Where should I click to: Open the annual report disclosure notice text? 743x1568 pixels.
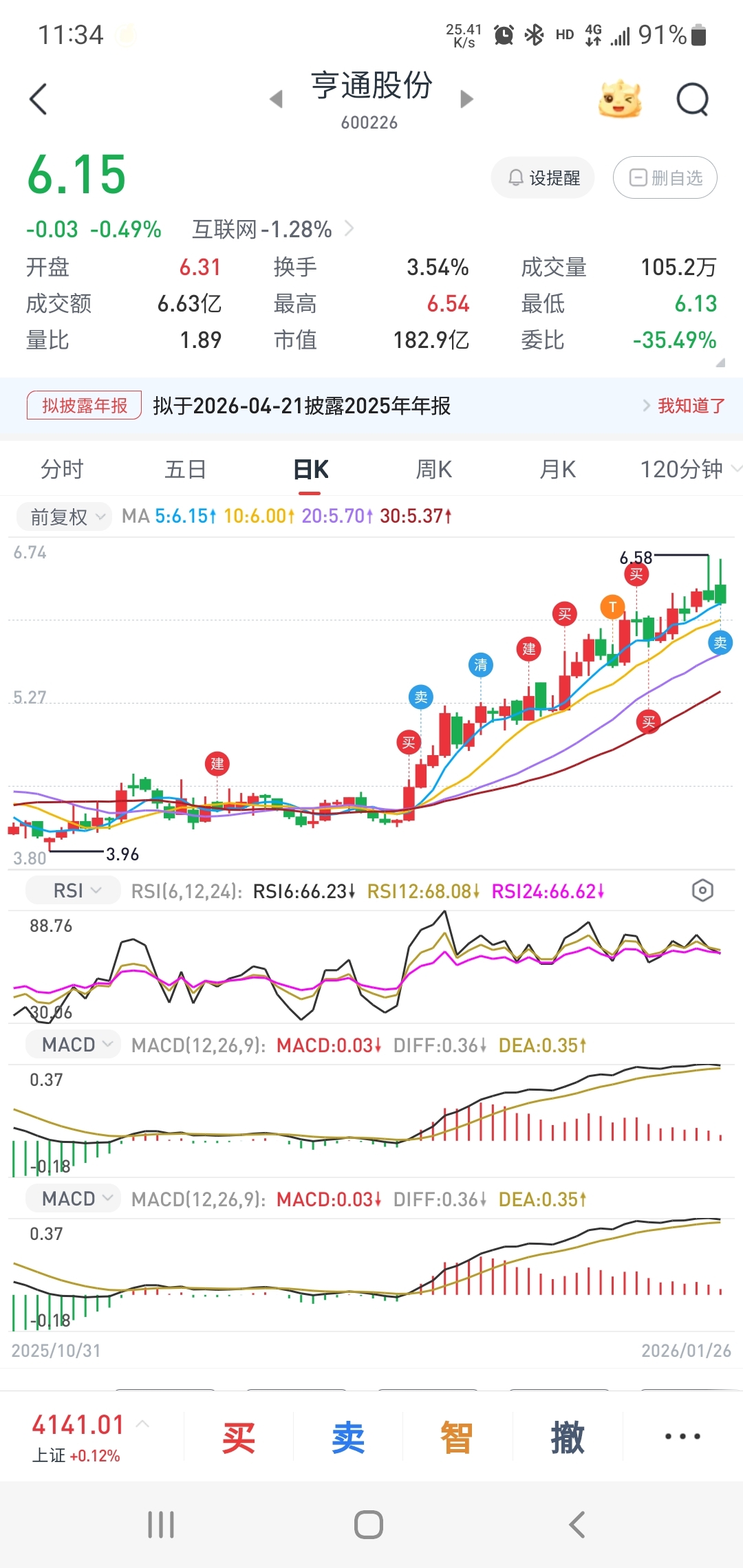coord(301,406)
